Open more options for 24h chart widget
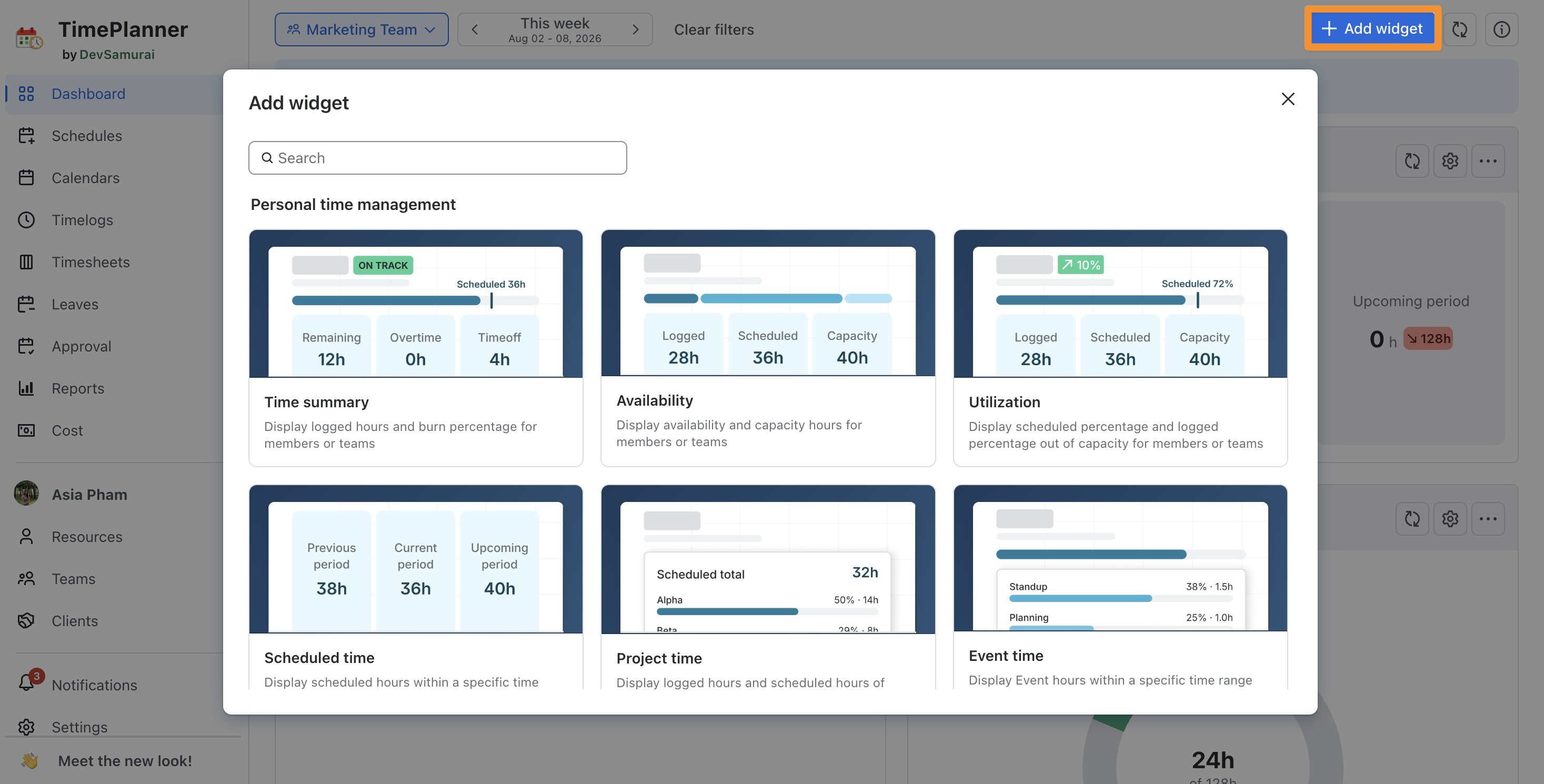This screenshot has height=784, width=1544. (1488, 518)
